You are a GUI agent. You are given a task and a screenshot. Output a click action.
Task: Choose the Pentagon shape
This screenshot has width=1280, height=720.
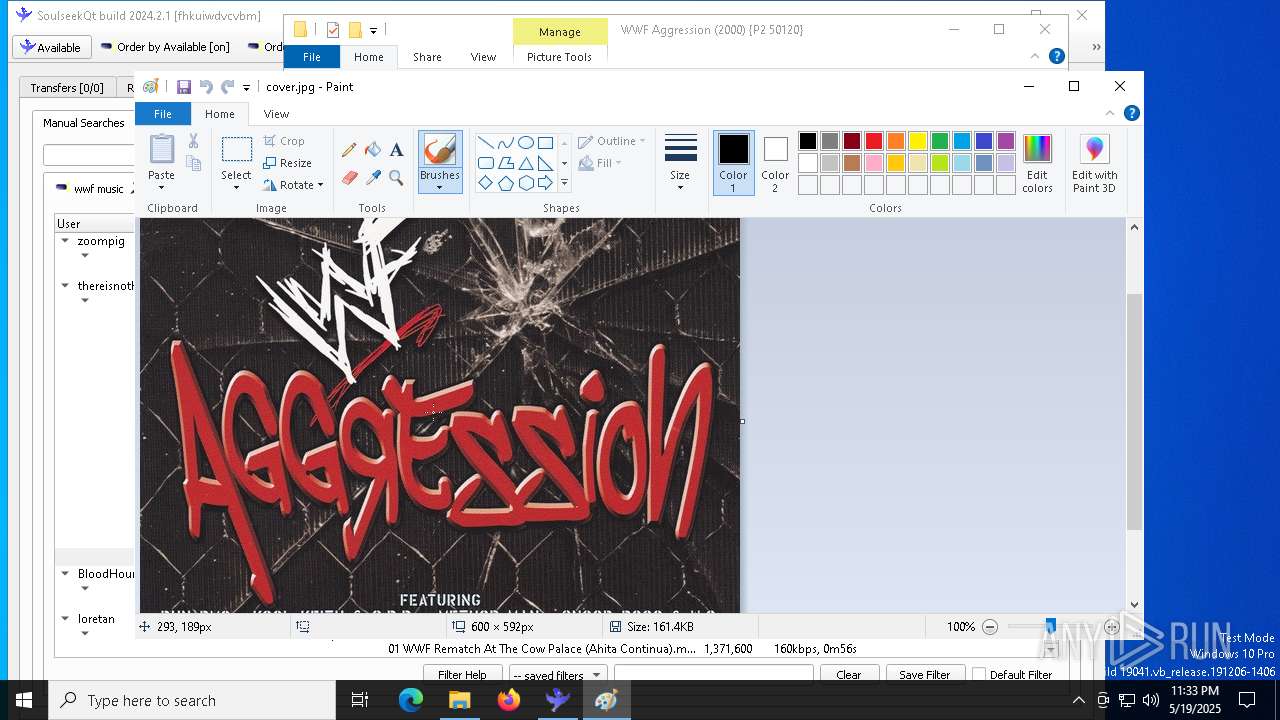coord(505,183)
